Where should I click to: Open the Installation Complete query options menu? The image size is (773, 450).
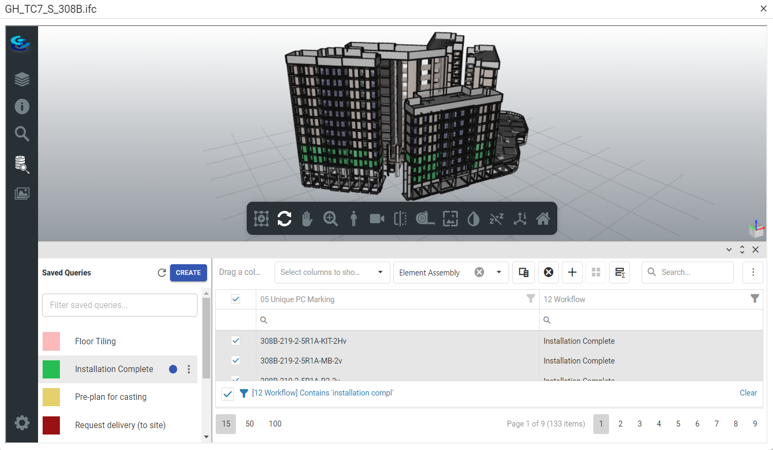(189, 369)
